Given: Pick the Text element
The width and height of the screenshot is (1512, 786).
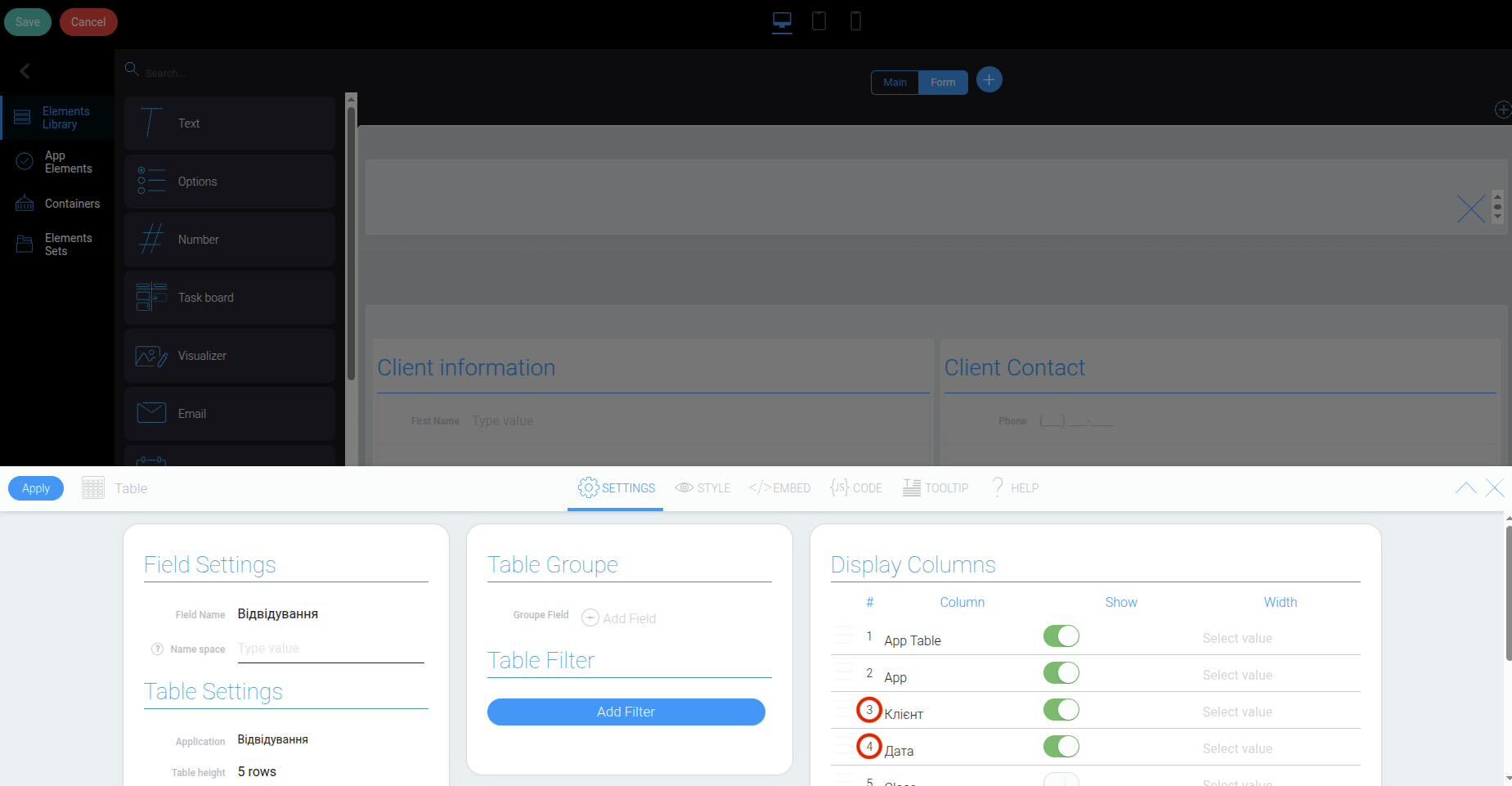Looking at the screenshot, I should 230,124.
